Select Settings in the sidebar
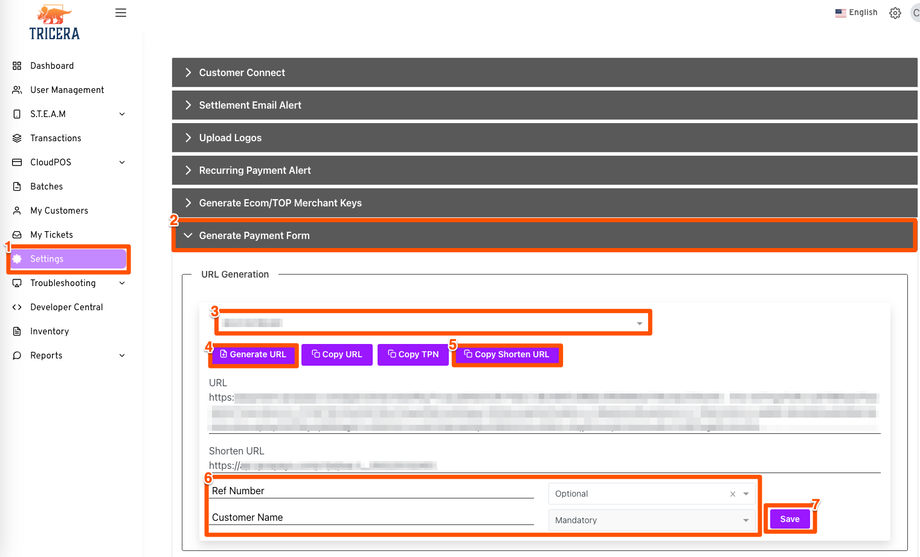Image resolution: width=920 pixels, height=557 pixels. (68, 259)
